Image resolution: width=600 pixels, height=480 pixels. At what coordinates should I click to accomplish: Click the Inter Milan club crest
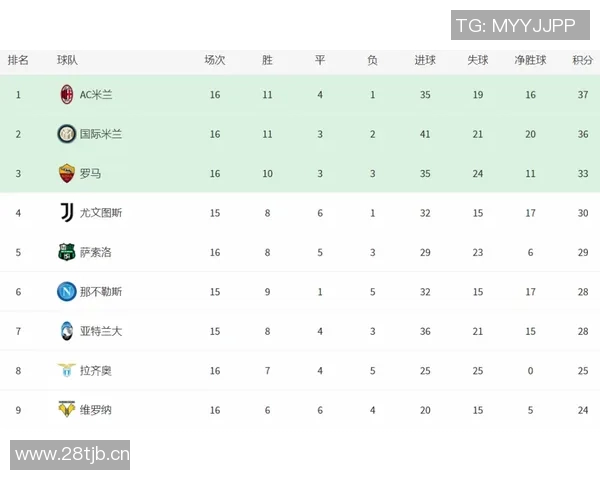(66, 134)
